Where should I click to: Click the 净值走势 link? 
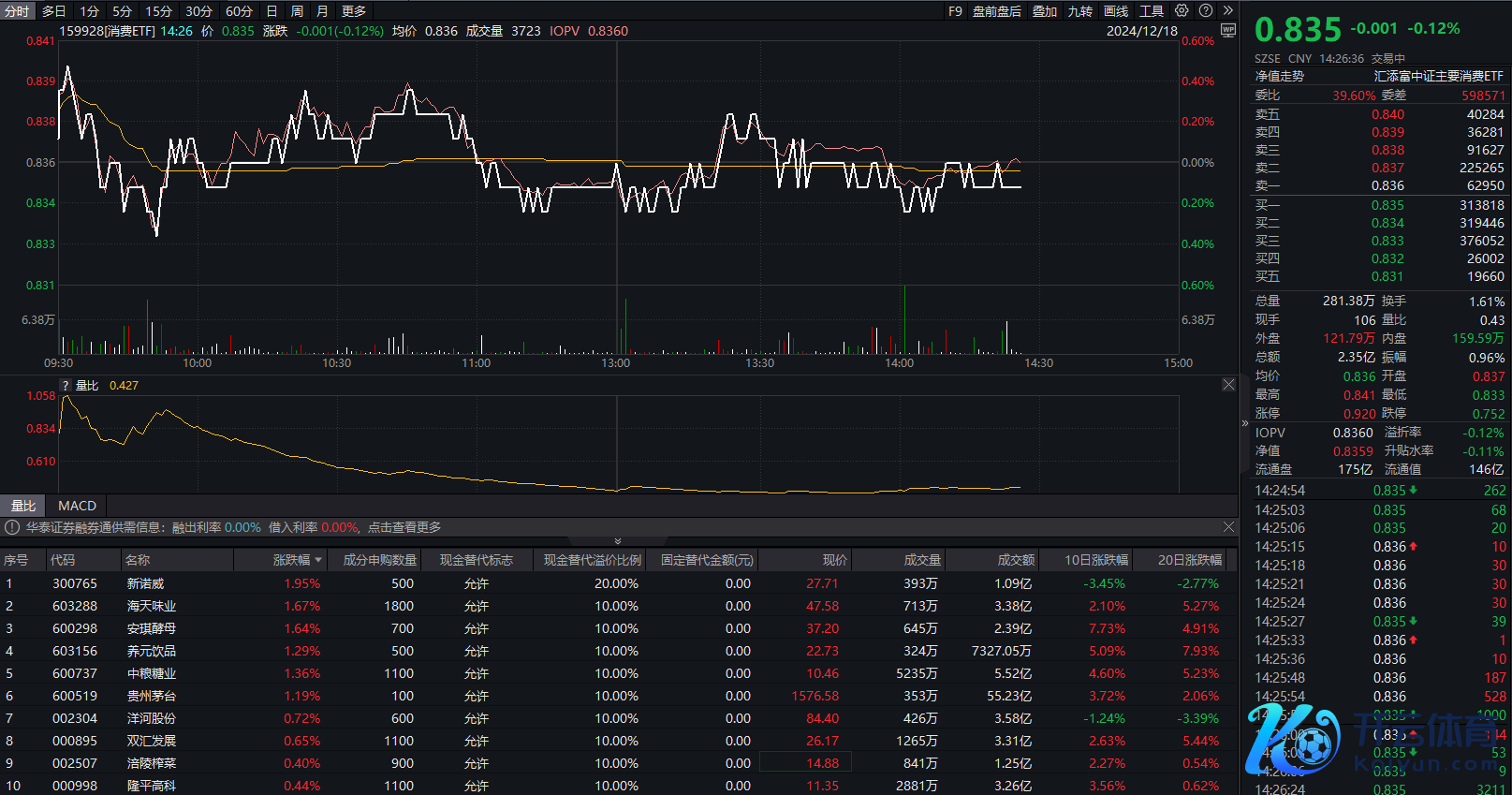coord(1279,76)
